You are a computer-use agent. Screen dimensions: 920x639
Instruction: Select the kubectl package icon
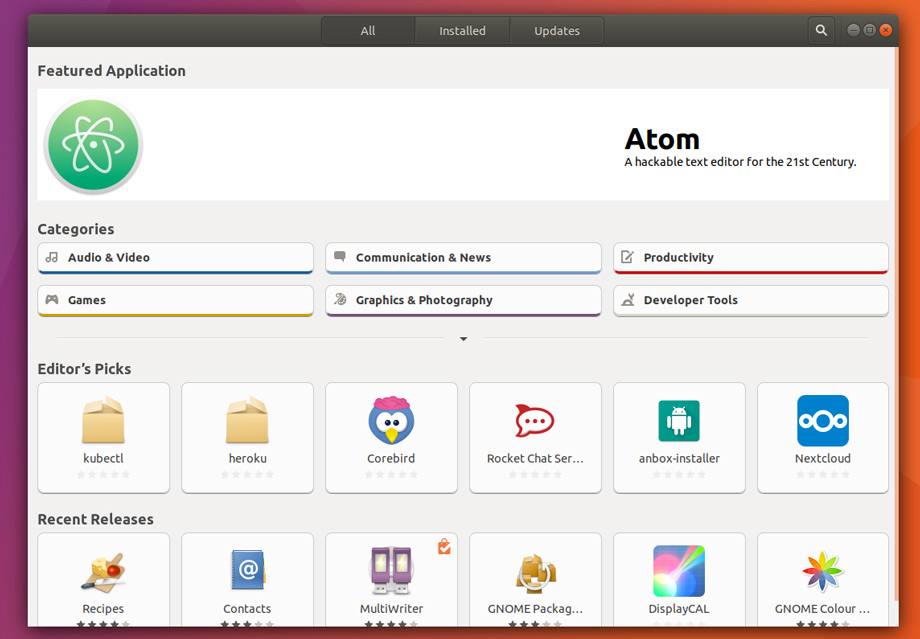coord(103,420)
